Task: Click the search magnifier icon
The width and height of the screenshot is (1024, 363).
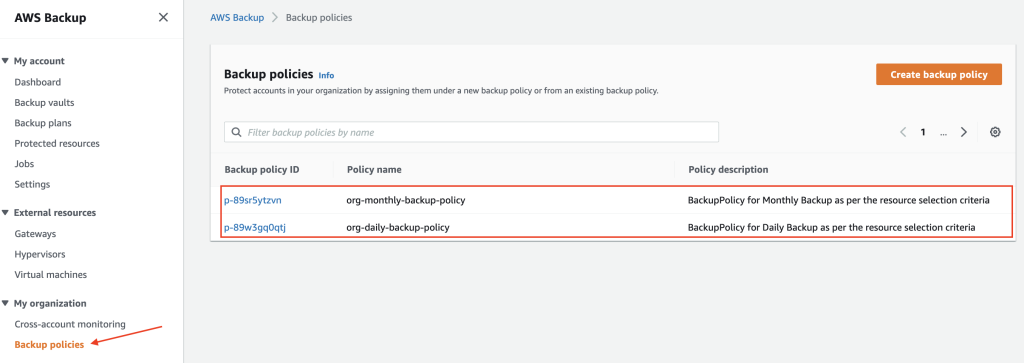Action: [236, 132]
